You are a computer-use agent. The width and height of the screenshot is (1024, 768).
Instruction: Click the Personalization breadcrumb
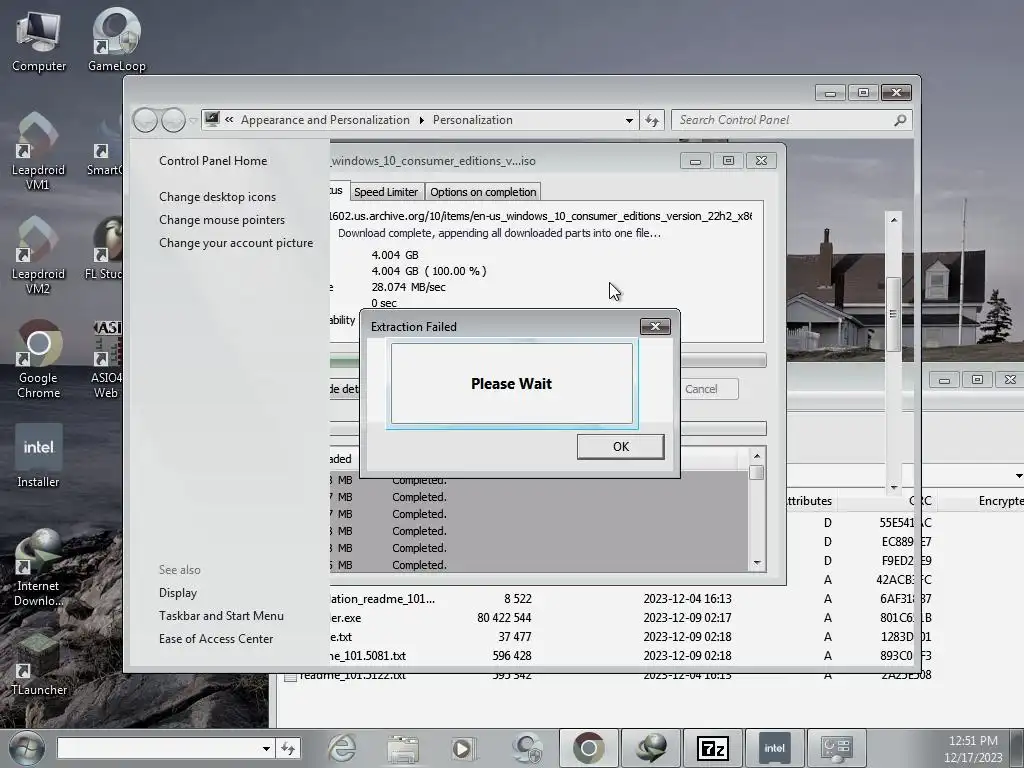coord(473,120)
